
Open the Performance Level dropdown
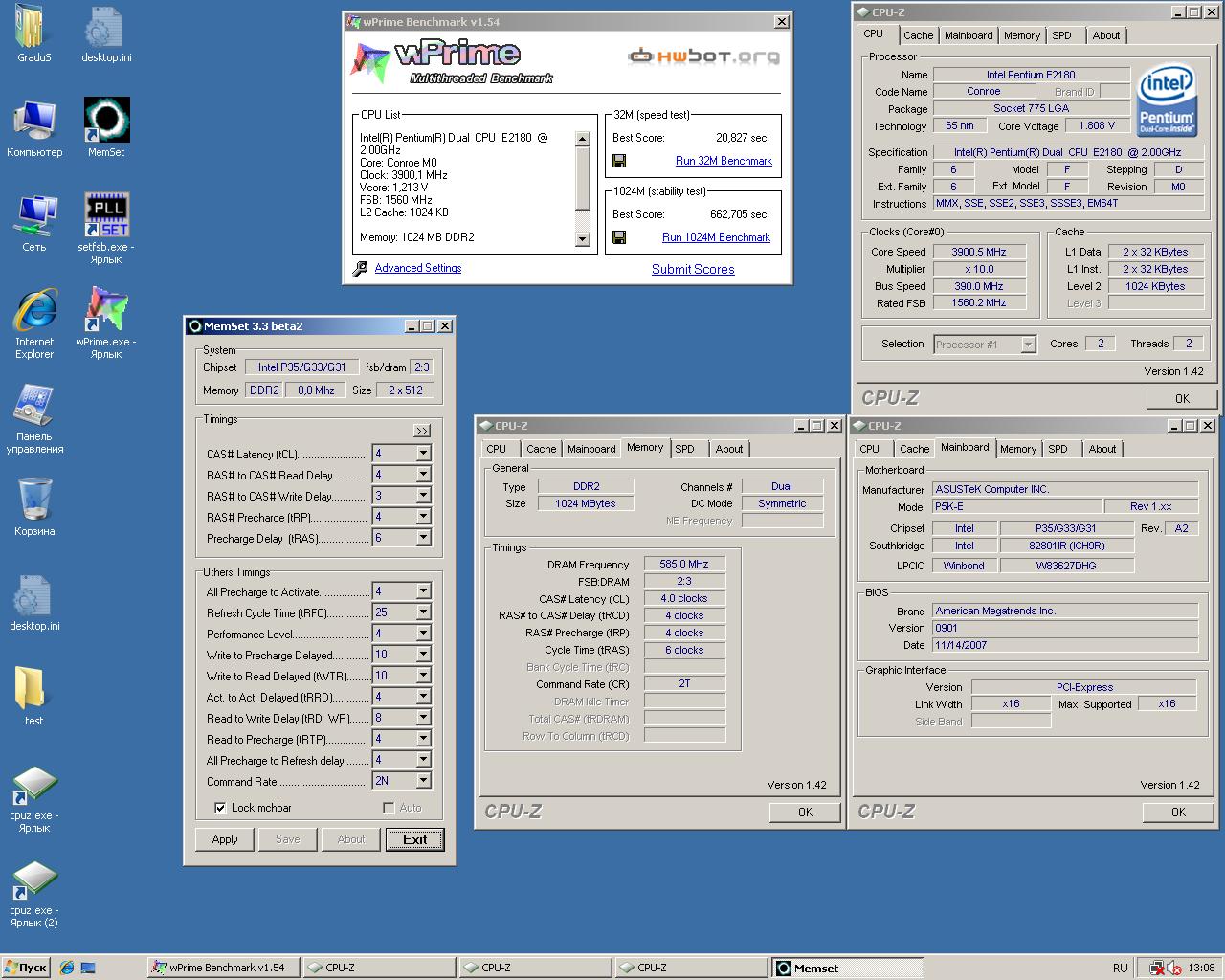[422, 634]
